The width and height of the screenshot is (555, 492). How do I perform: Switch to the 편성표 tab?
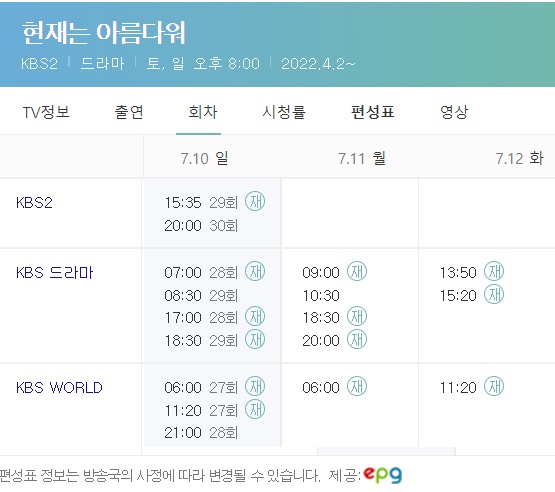pos(372,112)
